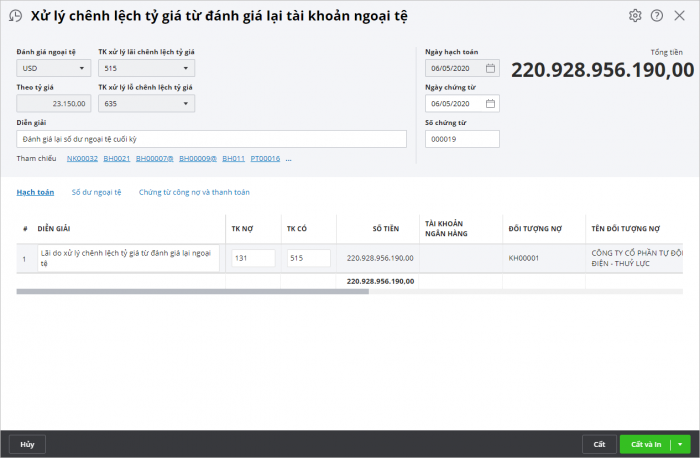Click the Cất và In button
This screenshot has width=700, height=458.
643,444
